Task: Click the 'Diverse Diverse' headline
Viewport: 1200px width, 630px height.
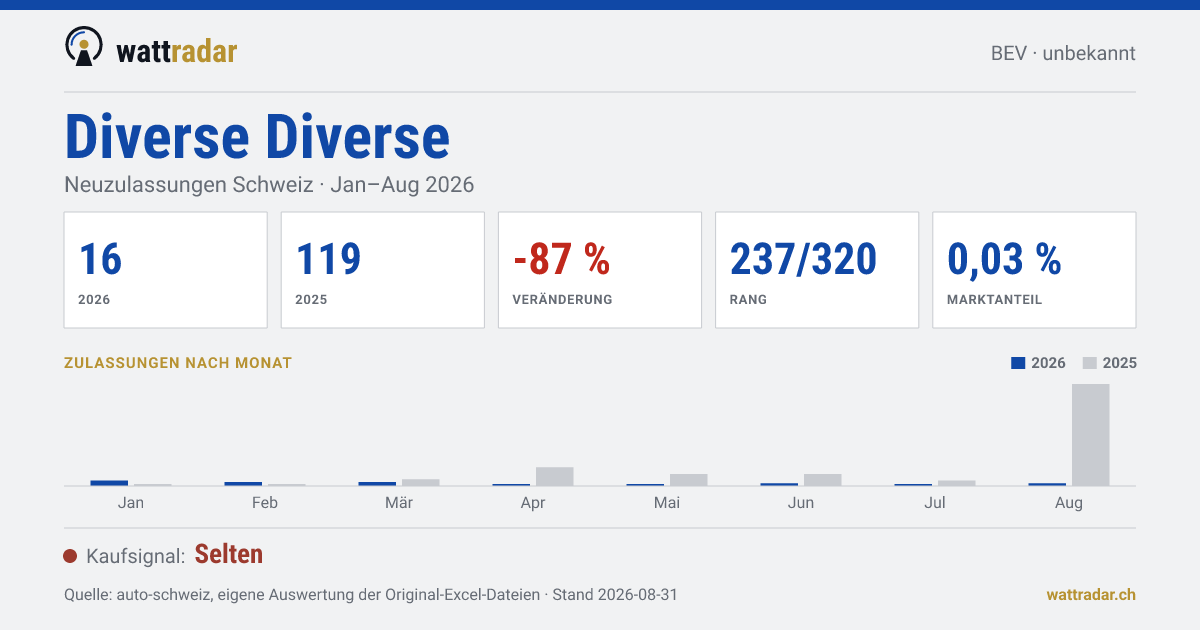Action: pyautogui.click(x=257, y=137)
